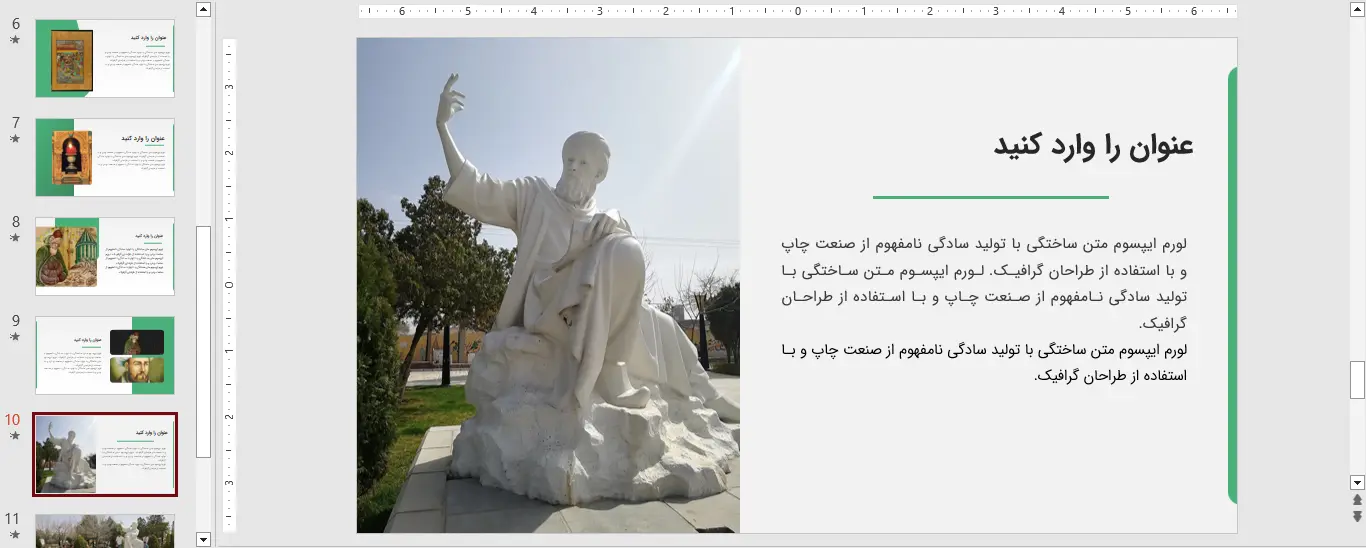Screen dimensions: 1366x548
Task: Click the animation star under slide 10
Action: [14, 436]
